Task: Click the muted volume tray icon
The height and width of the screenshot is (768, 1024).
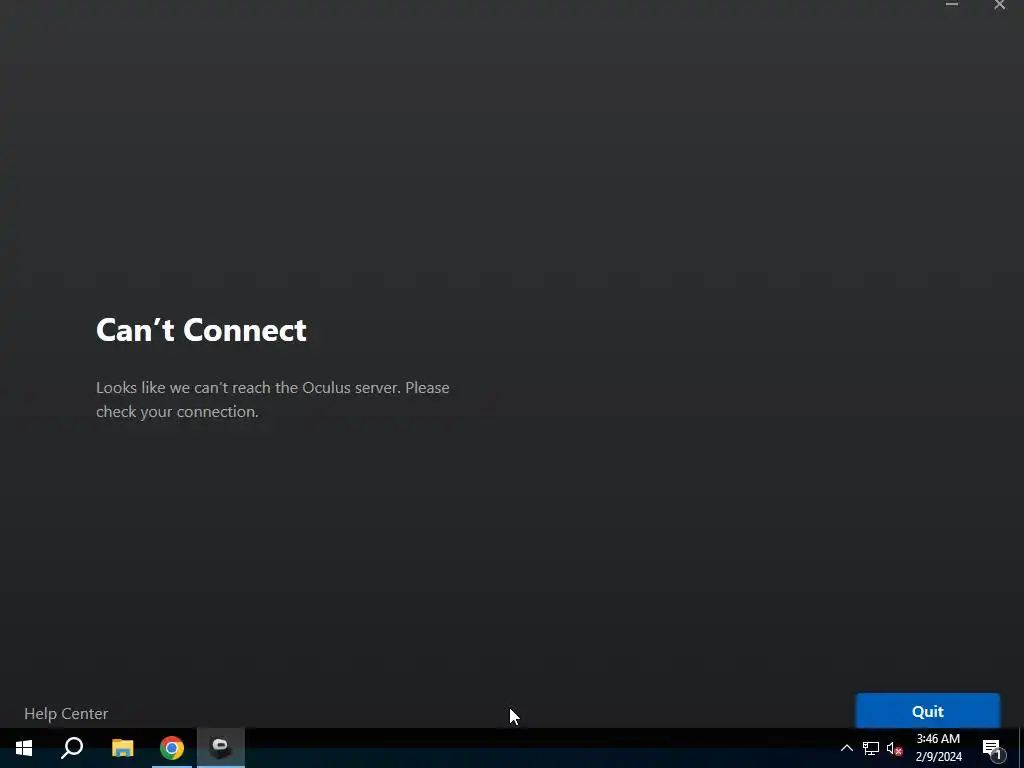Action: (894, 748)
